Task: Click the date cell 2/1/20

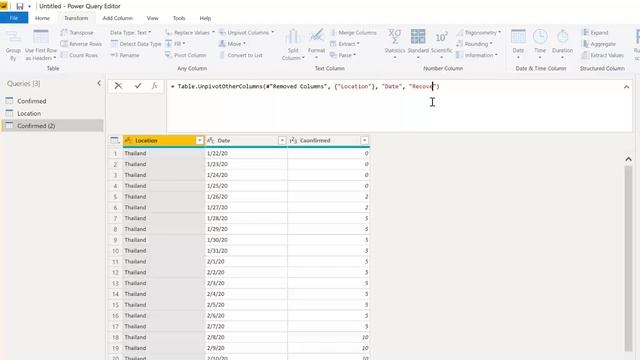Action: (x=246, y=261)
